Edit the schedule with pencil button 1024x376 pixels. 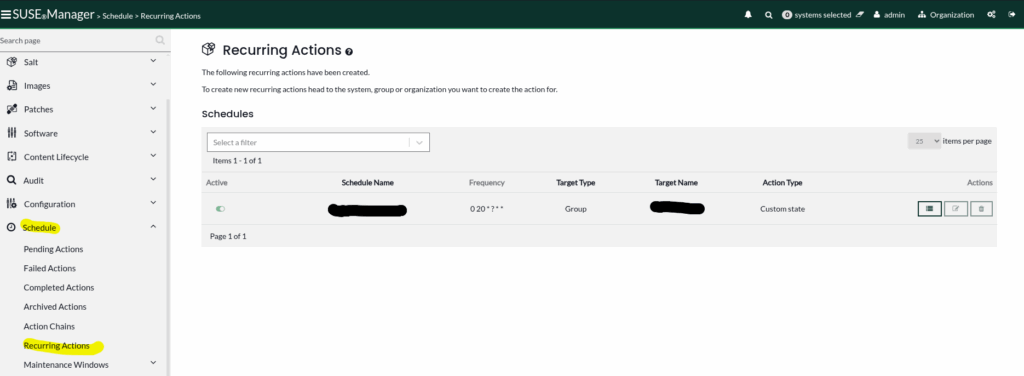click(956, 209)
